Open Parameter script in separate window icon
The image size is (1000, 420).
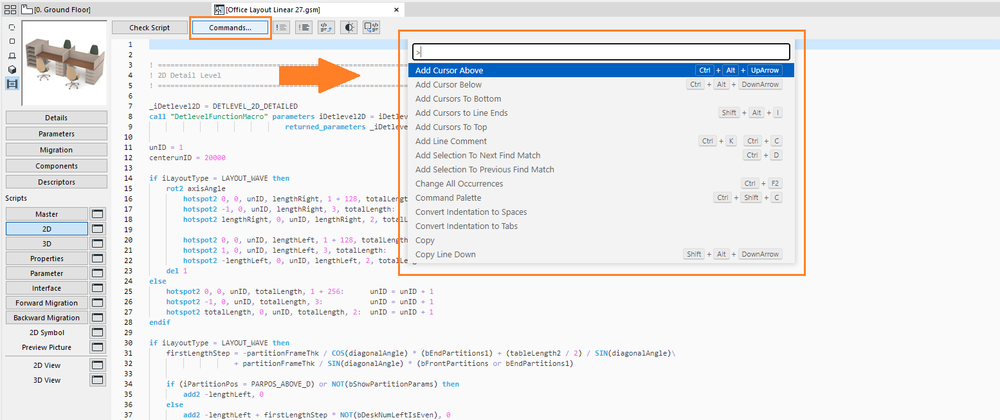(x=98, y=273)
